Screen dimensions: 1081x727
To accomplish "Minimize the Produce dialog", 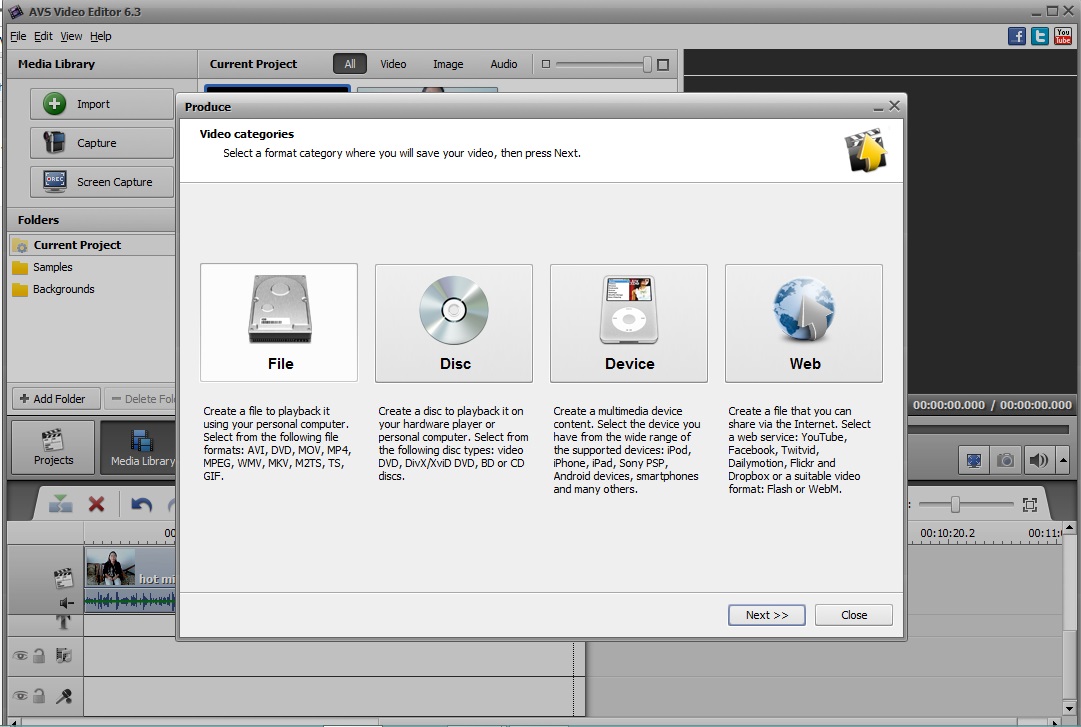I will (878, 107).
